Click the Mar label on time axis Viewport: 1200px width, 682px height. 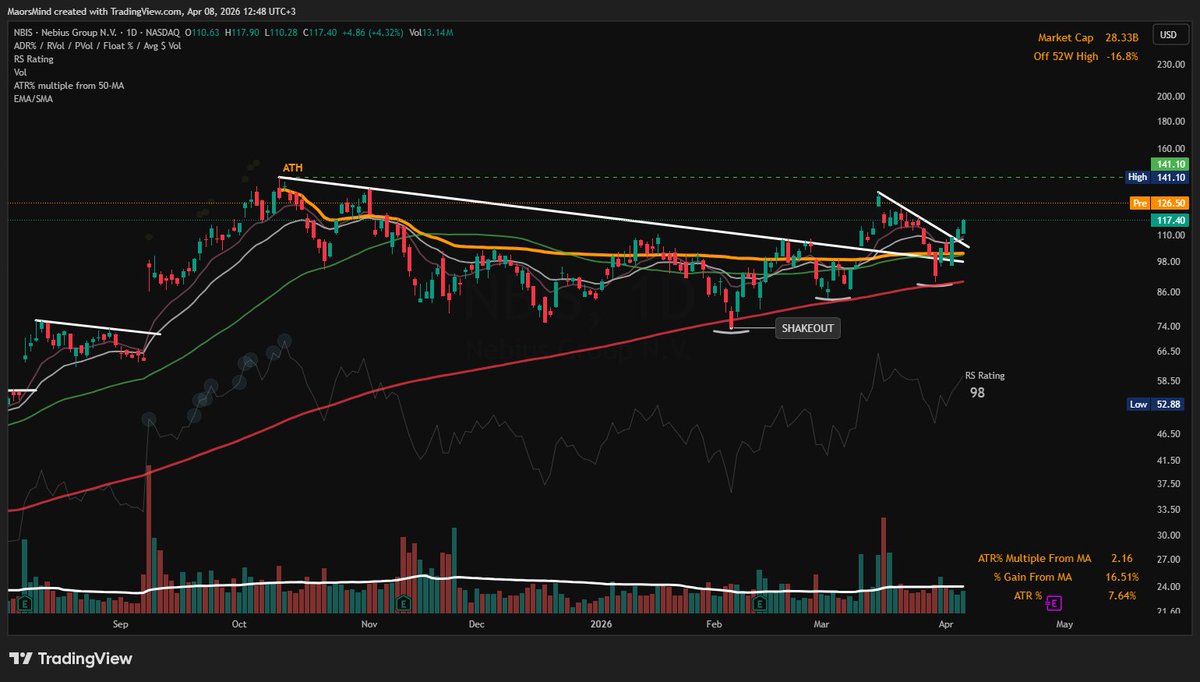822,625
